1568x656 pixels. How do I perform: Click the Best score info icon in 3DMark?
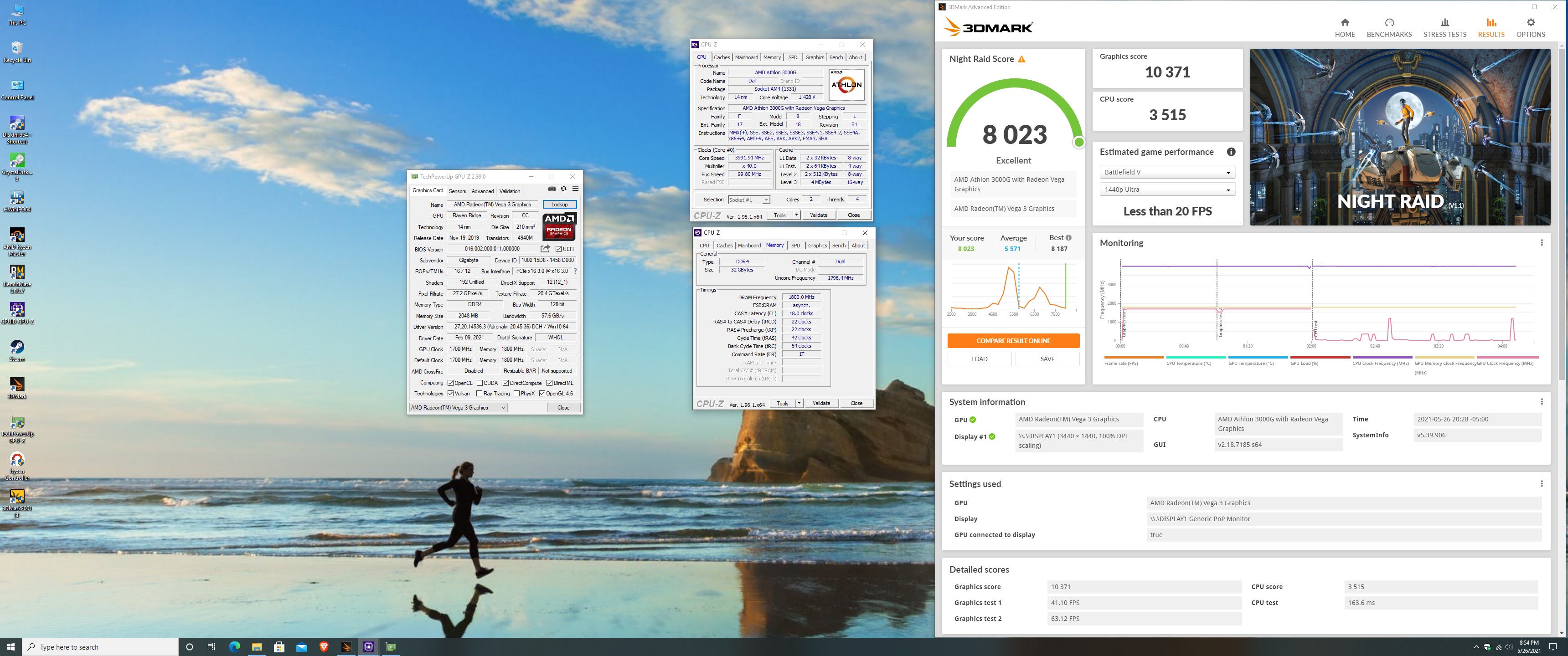(x=1068, y=238)
